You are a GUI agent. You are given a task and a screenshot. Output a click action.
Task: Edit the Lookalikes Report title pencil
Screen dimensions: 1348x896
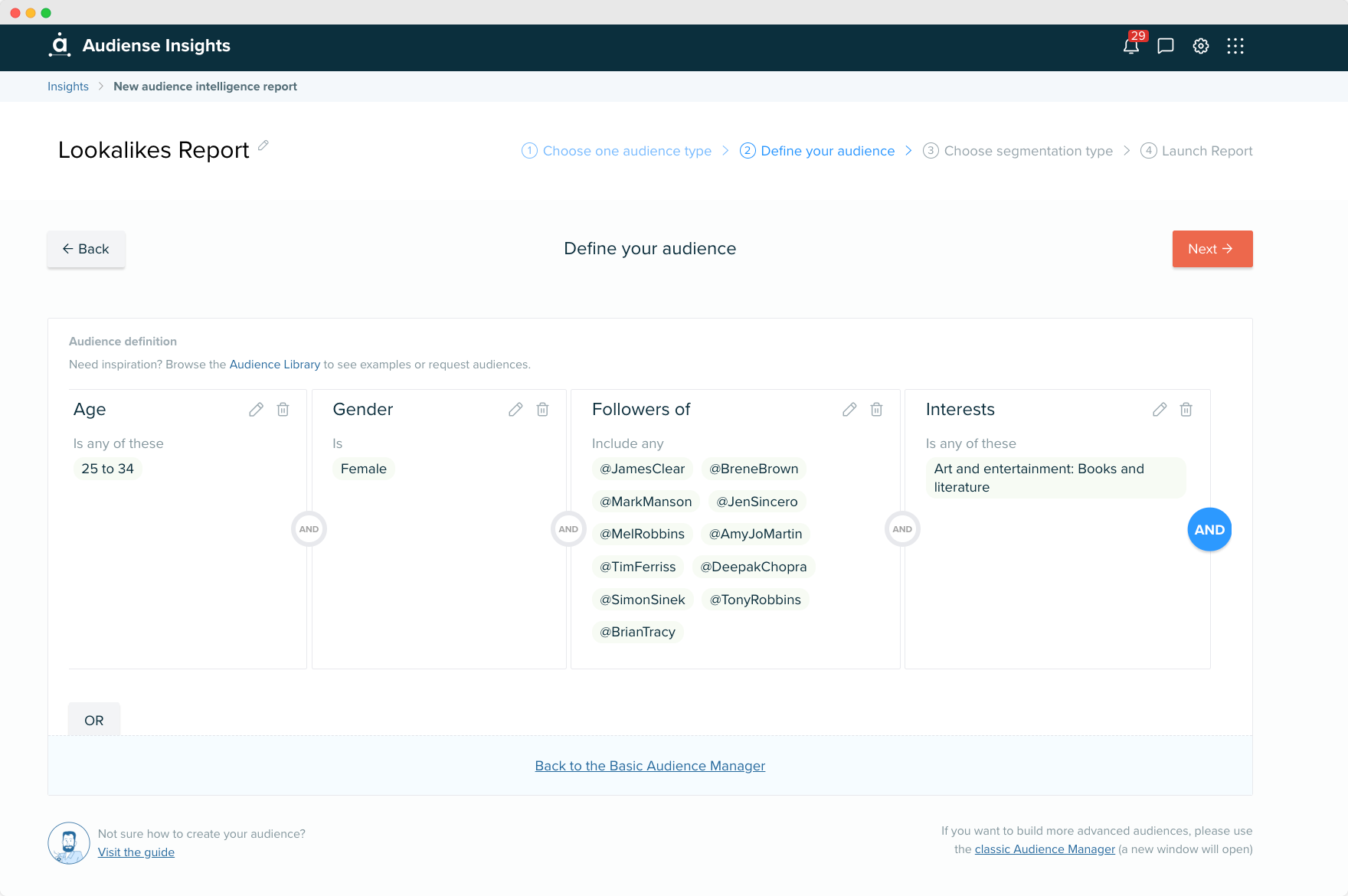pyautogui.click(x=263, y=145)
